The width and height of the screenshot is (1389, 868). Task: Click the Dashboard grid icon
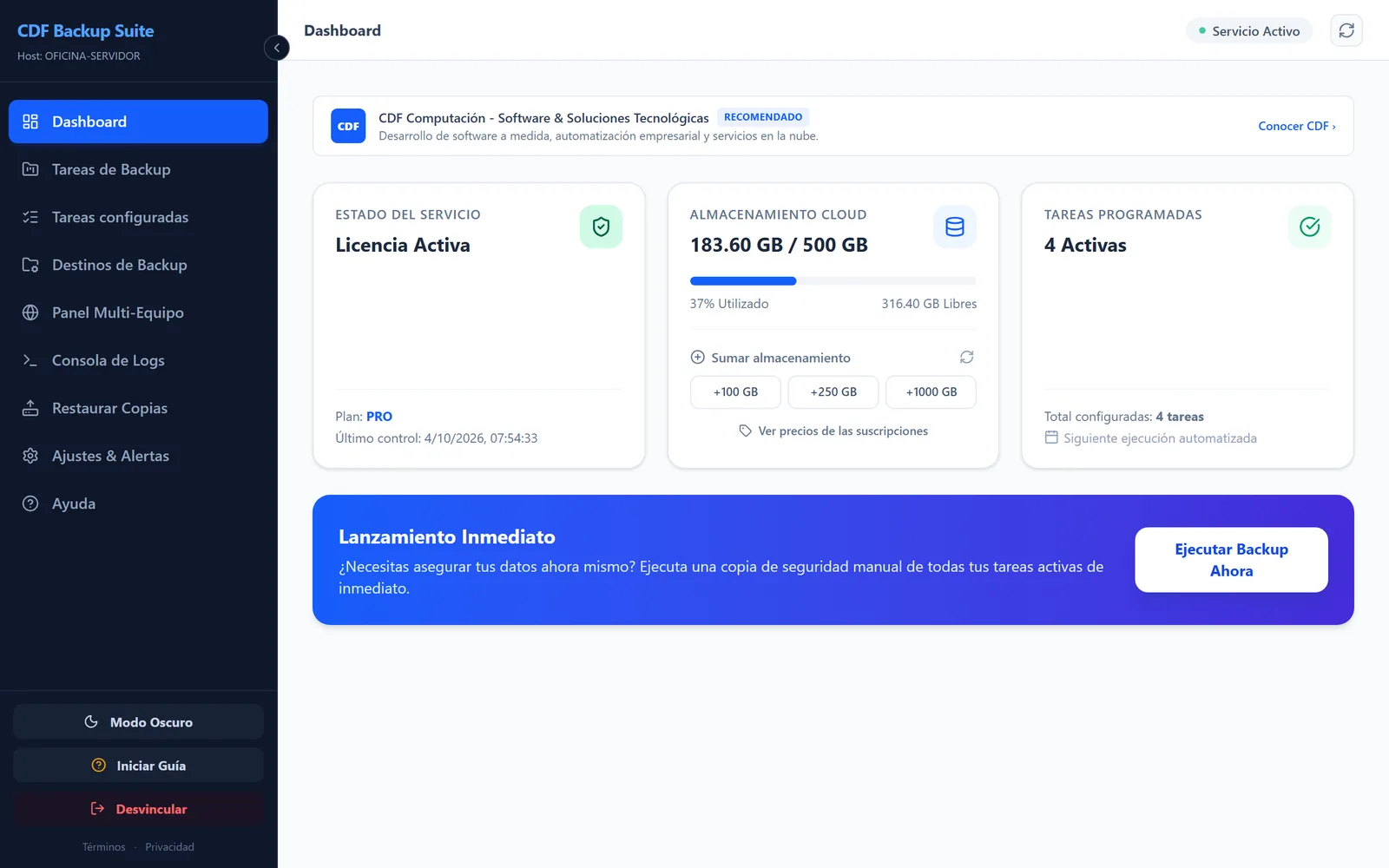(30, 122)
